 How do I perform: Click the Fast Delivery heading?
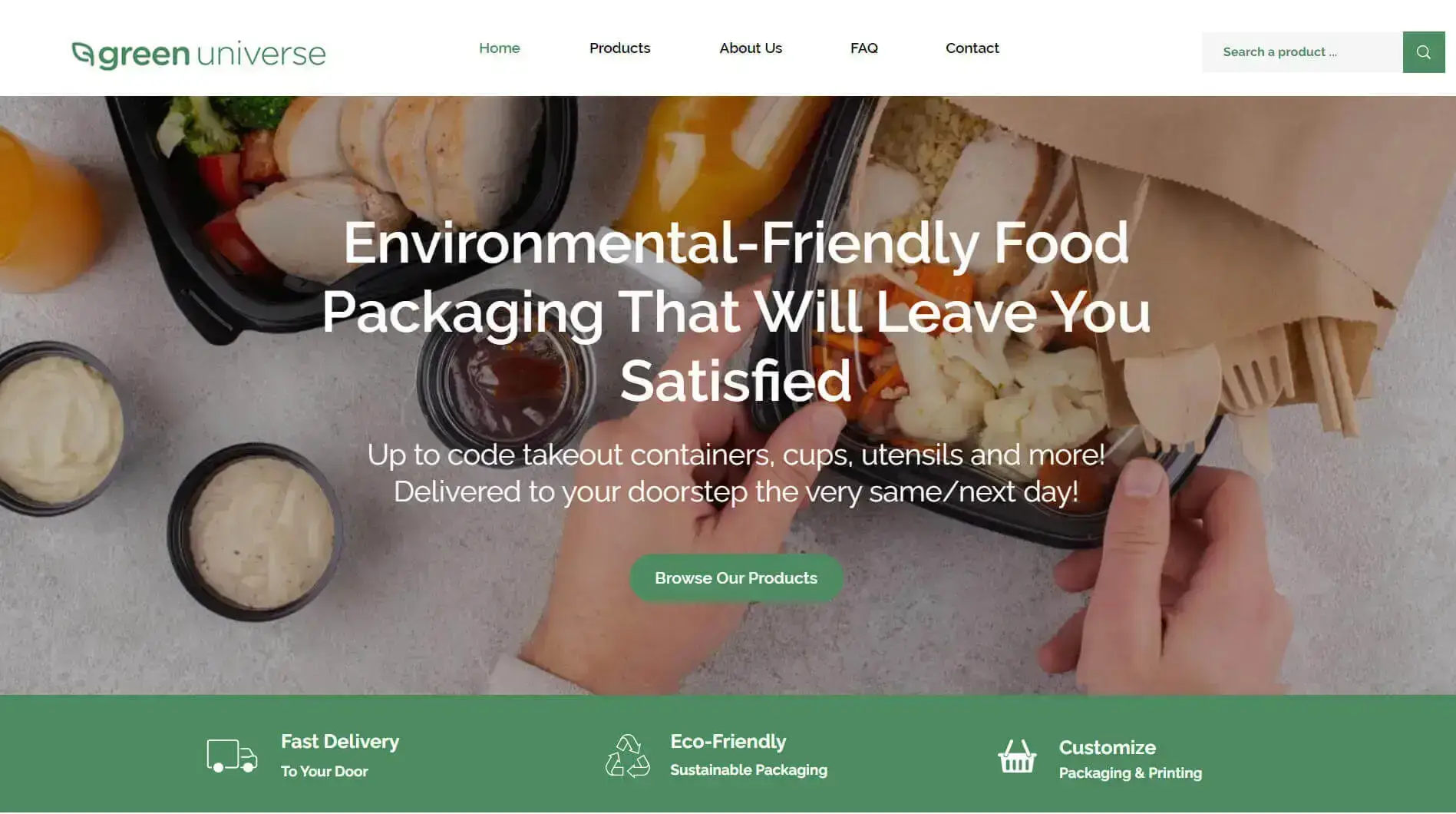340,742
